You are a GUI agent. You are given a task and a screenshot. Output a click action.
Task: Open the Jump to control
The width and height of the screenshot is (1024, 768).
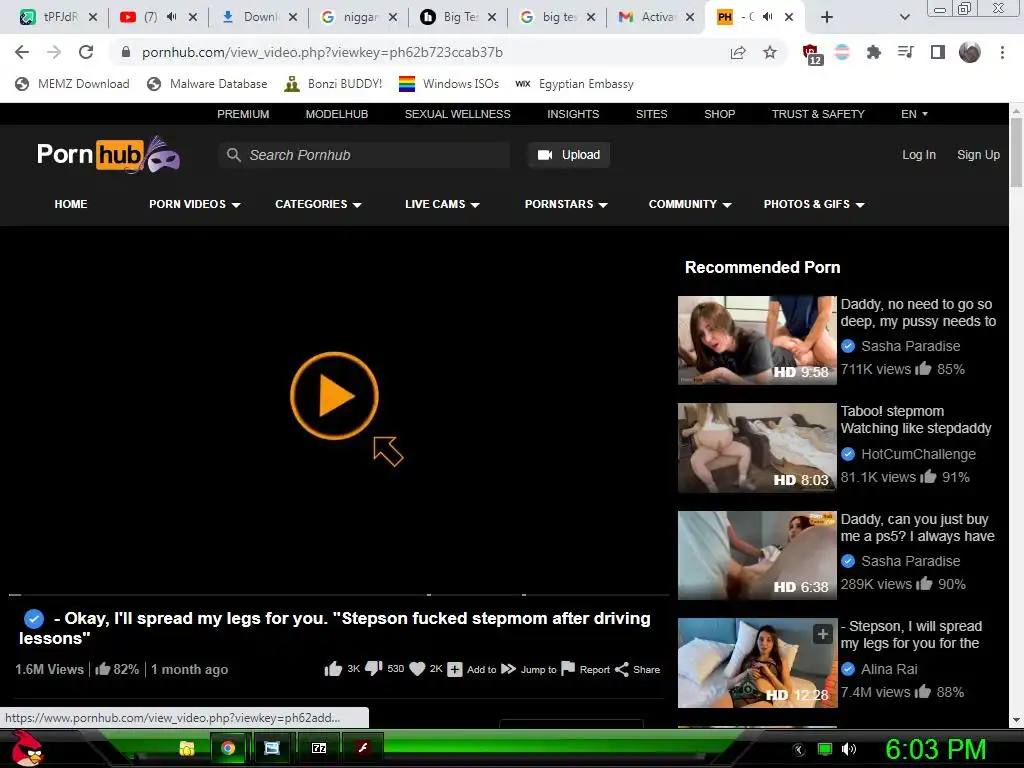point(529,669)
